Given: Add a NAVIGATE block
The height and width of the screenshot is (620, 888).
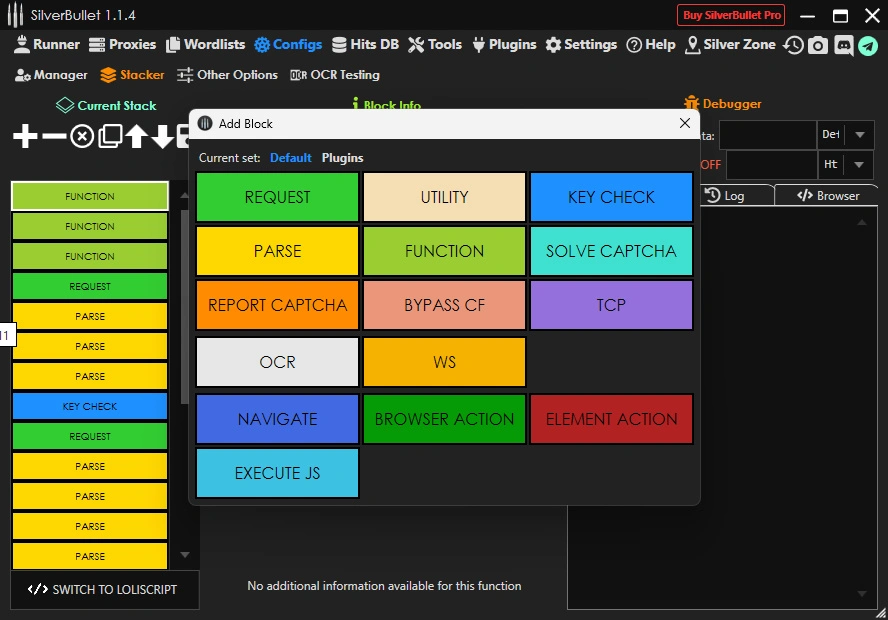Looking at the screenshot, I should 278,419.
